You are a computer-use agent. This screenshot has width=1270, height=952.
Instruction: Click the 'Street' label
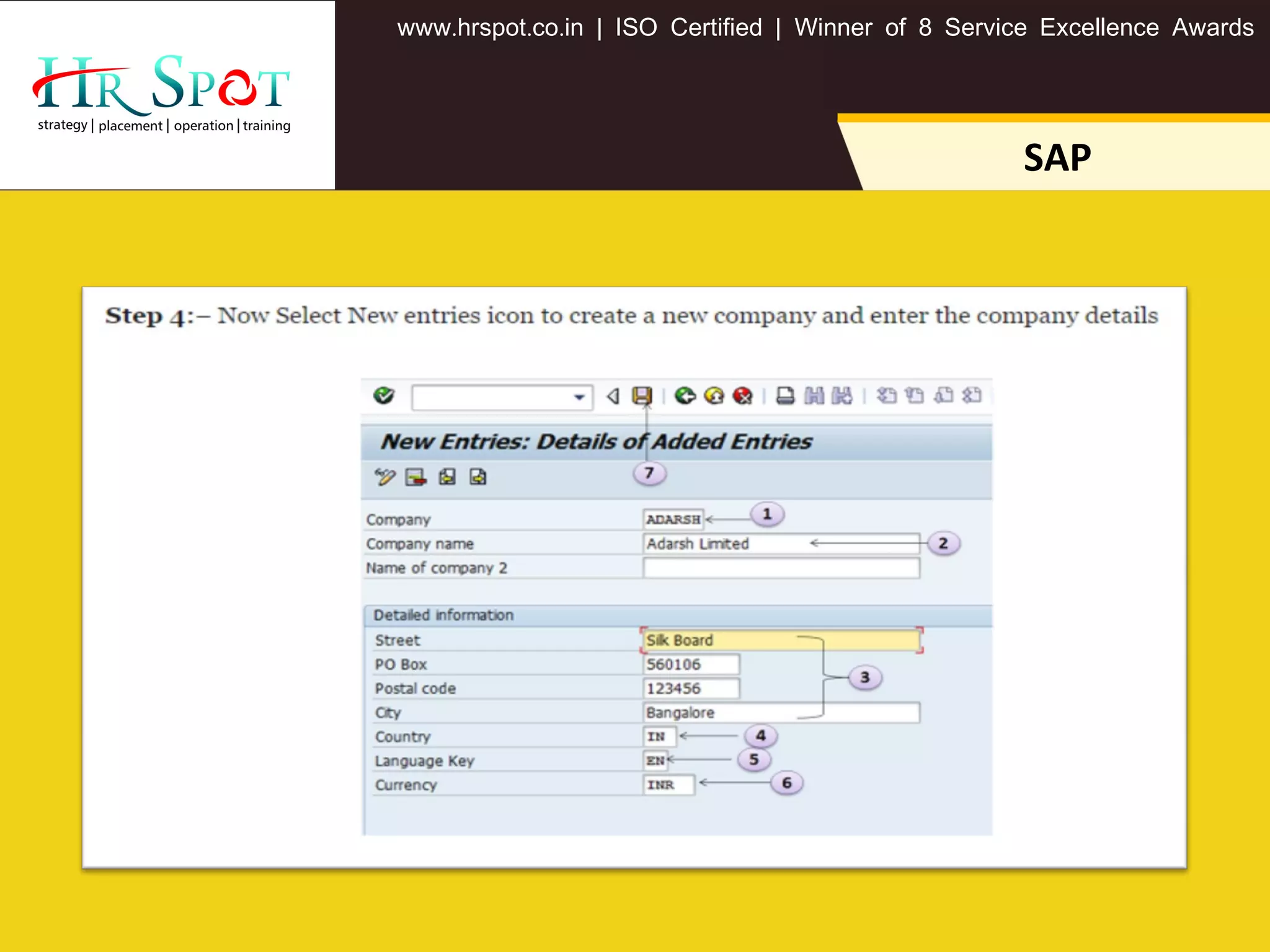[x=397, y=640]
